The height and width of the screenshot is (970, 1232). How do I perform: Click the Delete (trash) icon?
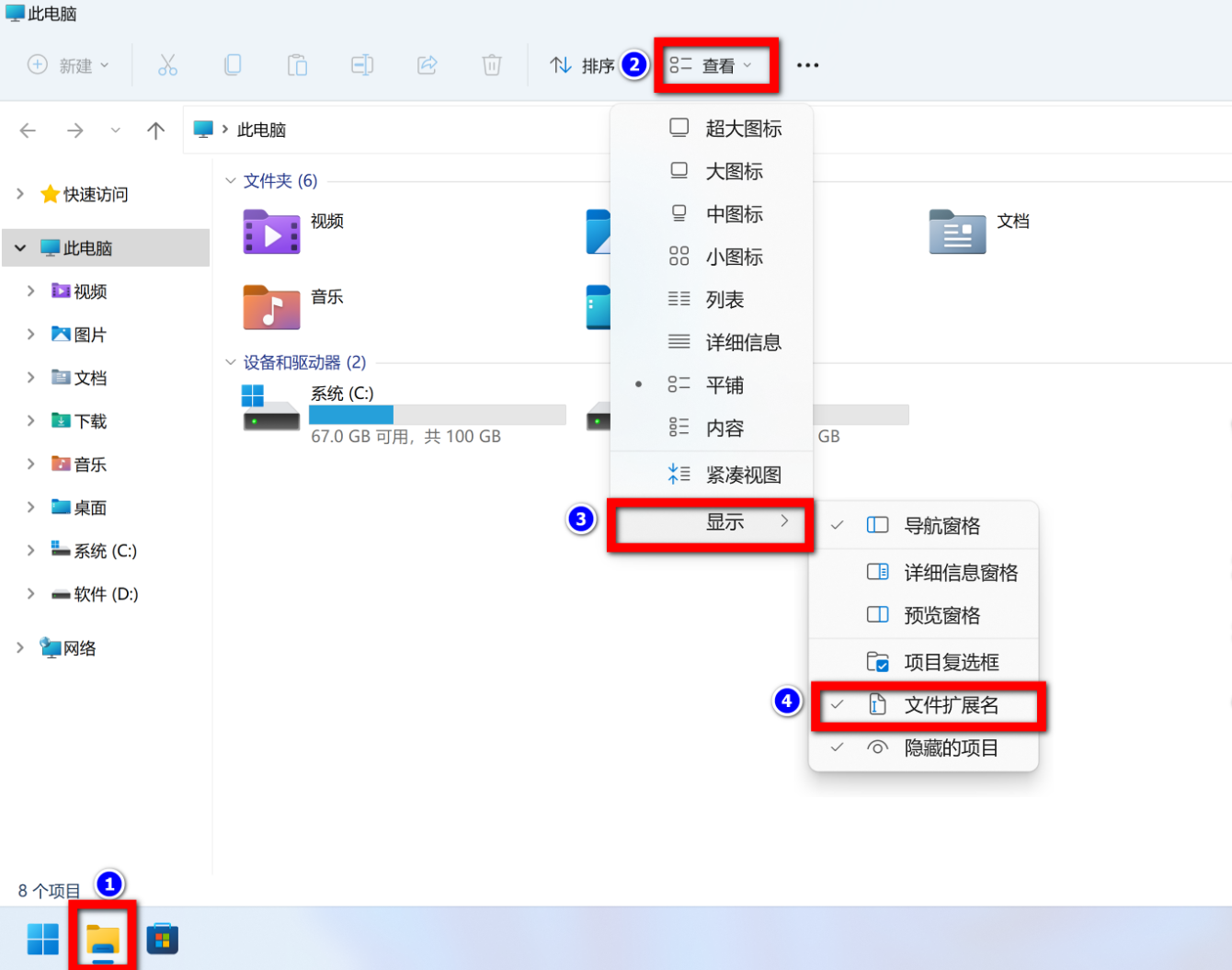491,64
